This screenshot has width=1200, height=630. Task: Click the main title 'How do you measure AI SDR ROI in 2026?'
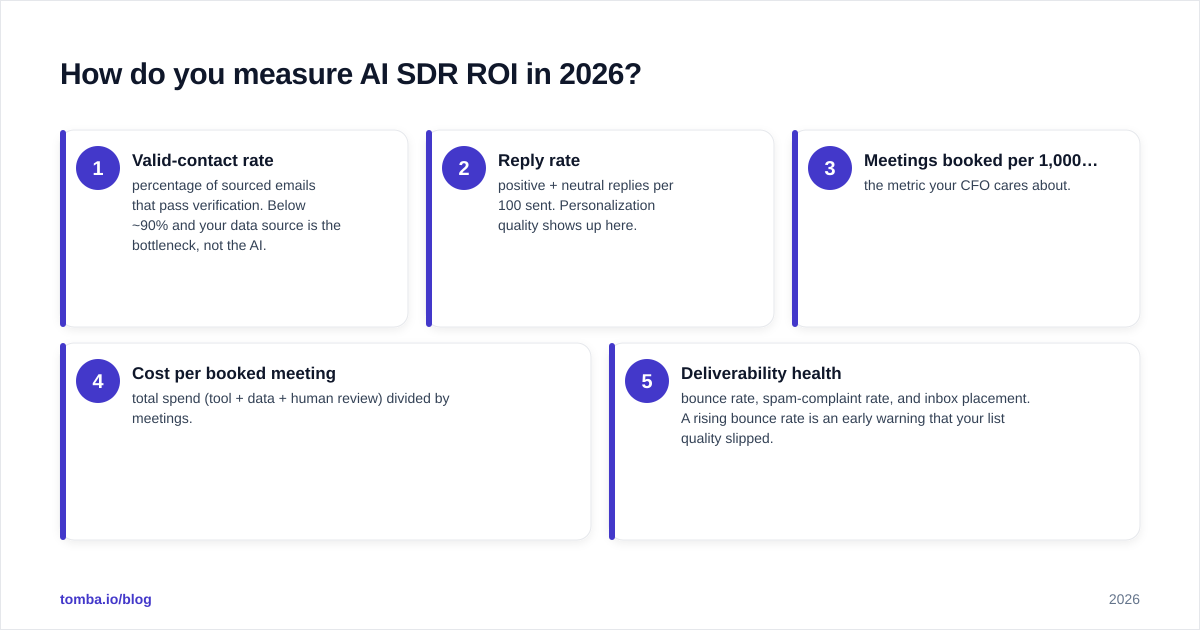click(351, 74)
